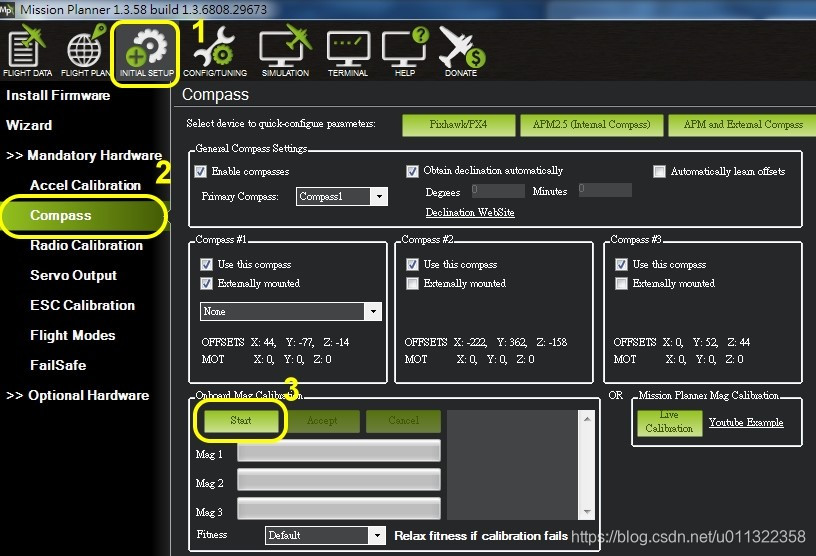Screen dimensions: 816x556
Task: Toggle Obtain declination automatically checkbox
Action: pyautogui.click(x=412, y=171)
